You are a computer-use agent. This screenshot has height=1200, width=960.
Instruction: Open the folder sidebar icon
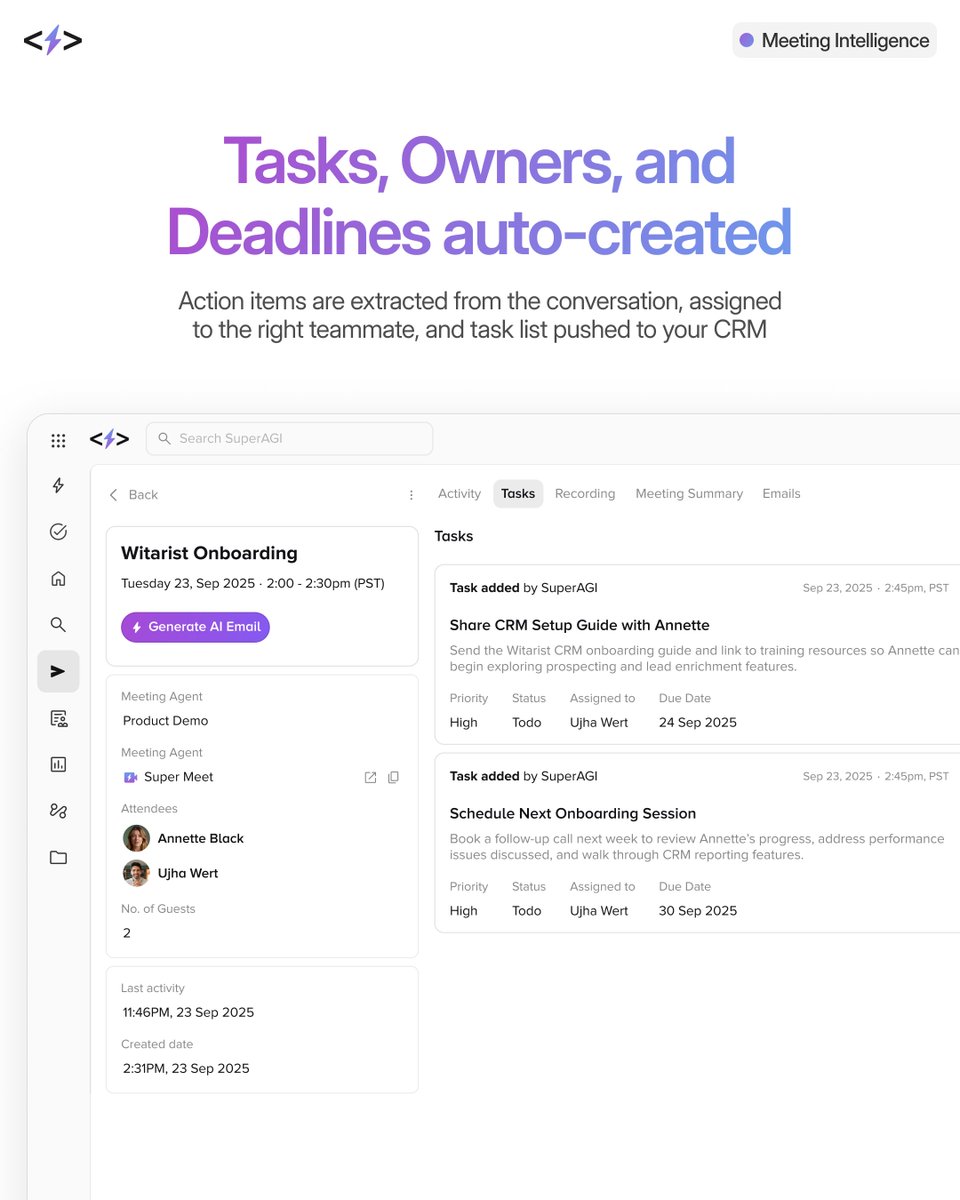tap(58, 857)
